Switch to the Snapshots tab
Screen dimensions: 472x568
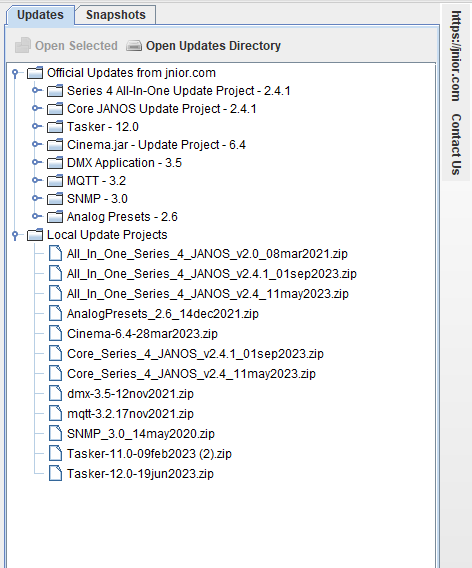point(116,15)
